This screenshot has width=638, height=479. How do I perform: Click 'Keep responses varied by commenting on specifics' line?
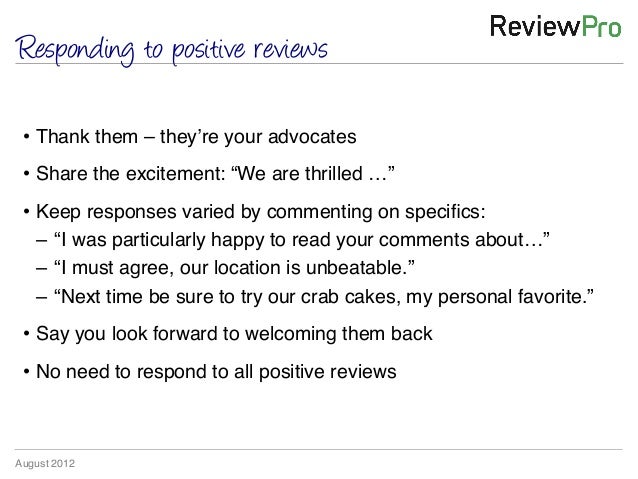(260, 212)
